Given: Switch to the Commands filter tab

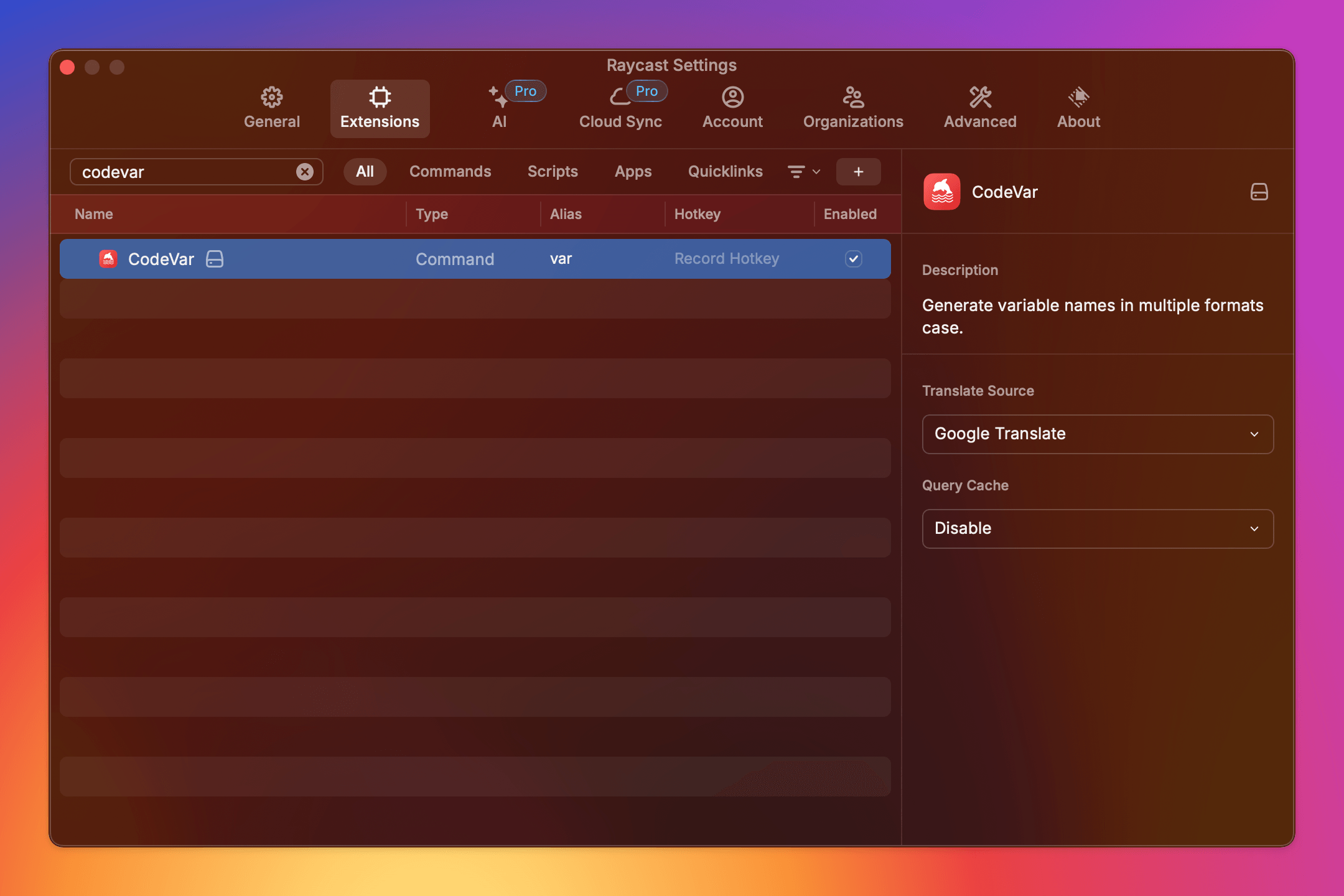Looking at the screenshot, I should [x=450, y=172].
